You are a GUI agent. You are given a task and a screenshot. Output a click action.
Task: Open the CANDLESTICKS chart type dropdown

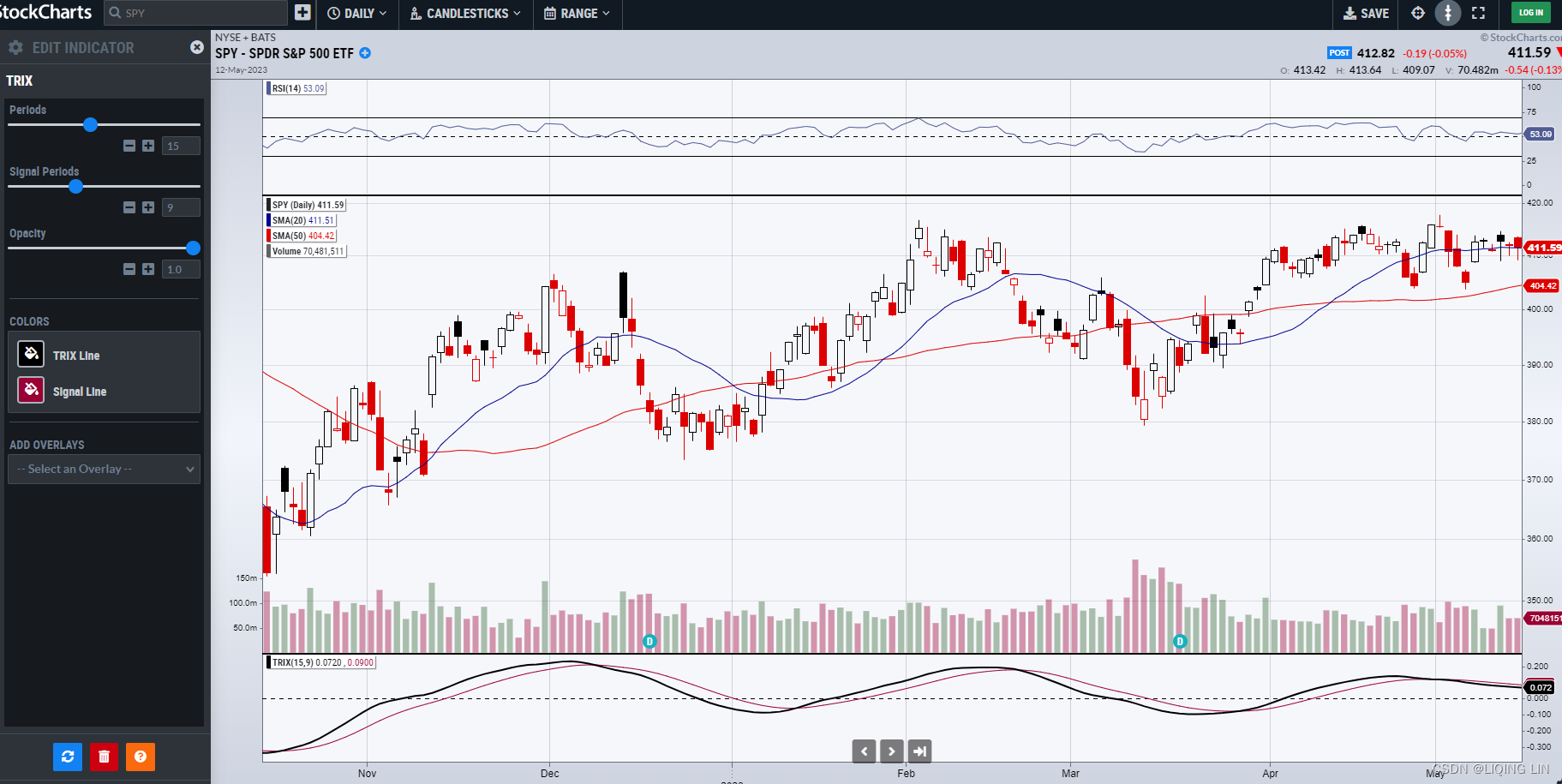click(466, 13)
